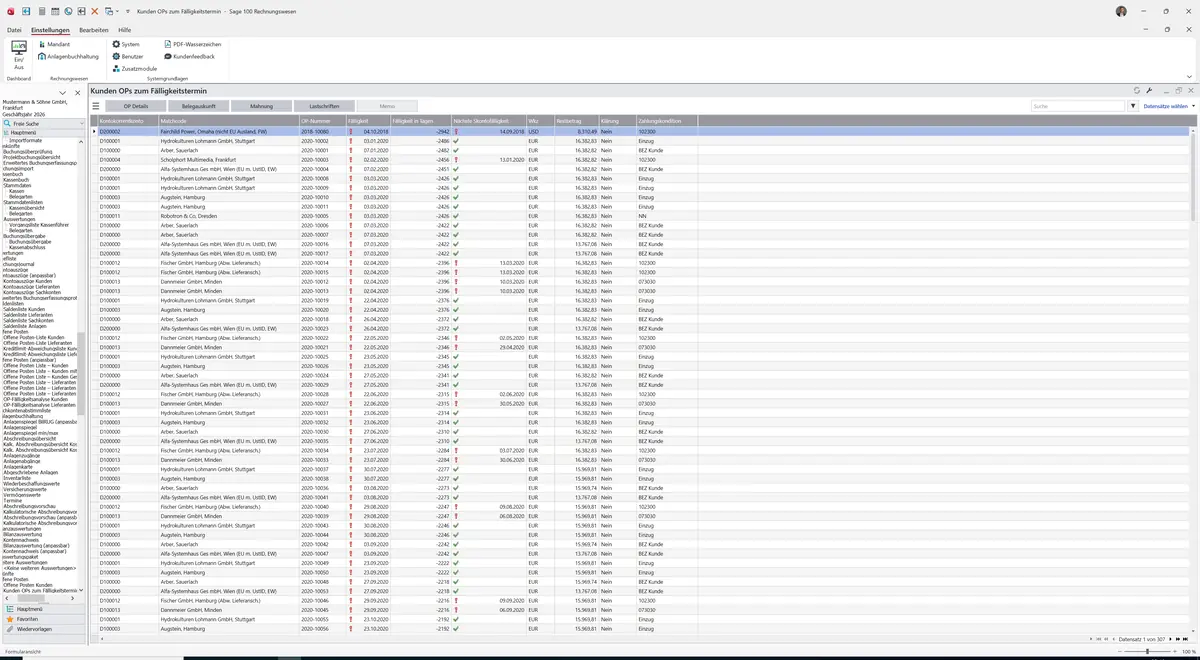Click the OP Details button
The width and height of the screenshot is (1200, 660).
pos(136,106)
